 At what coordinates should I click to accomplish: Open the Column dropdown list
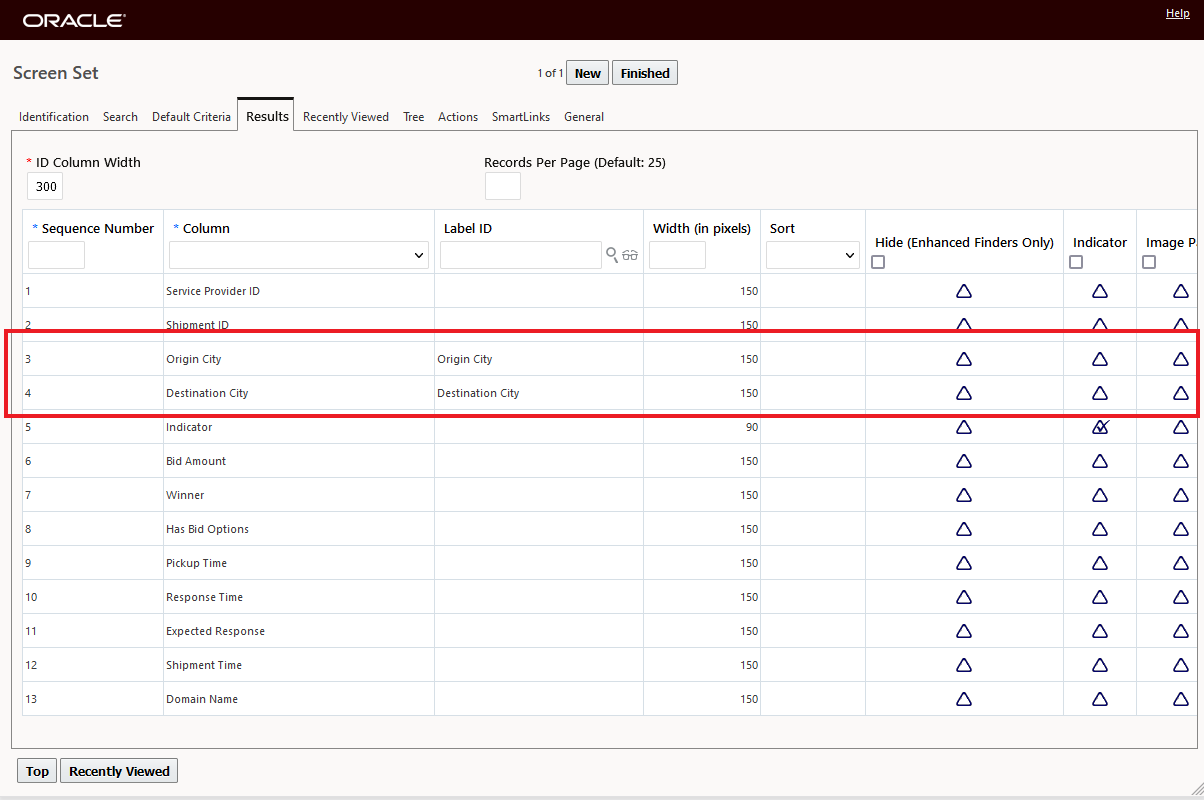point(299,256)
